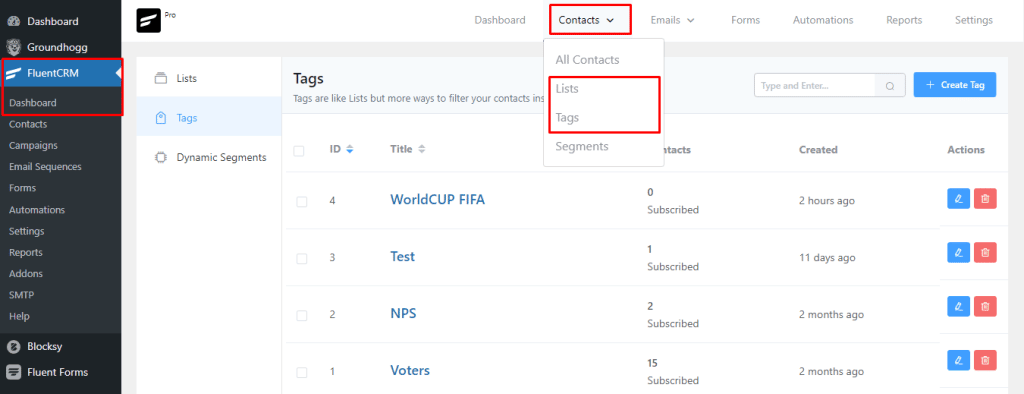Edit the WorldCUP FIFA tag
Screen dimensions: 1024x394
pyautogui.click(x=958, y=199)
